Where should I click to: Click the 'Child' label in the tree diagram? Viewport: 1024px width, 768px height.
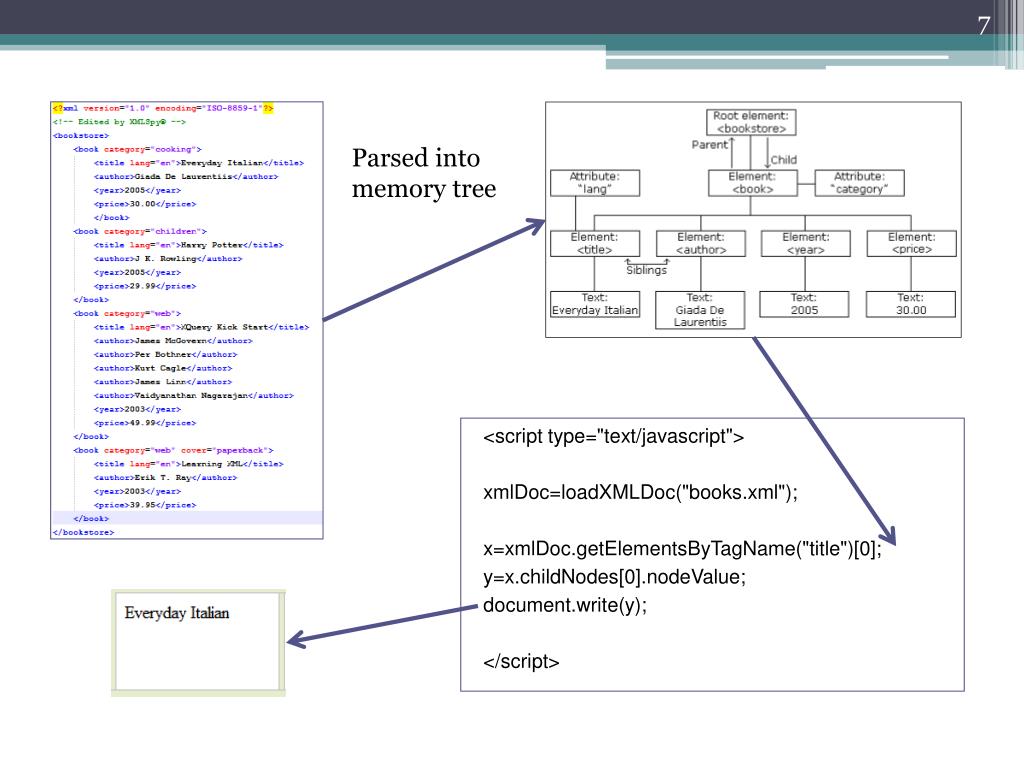coord(784,160)
